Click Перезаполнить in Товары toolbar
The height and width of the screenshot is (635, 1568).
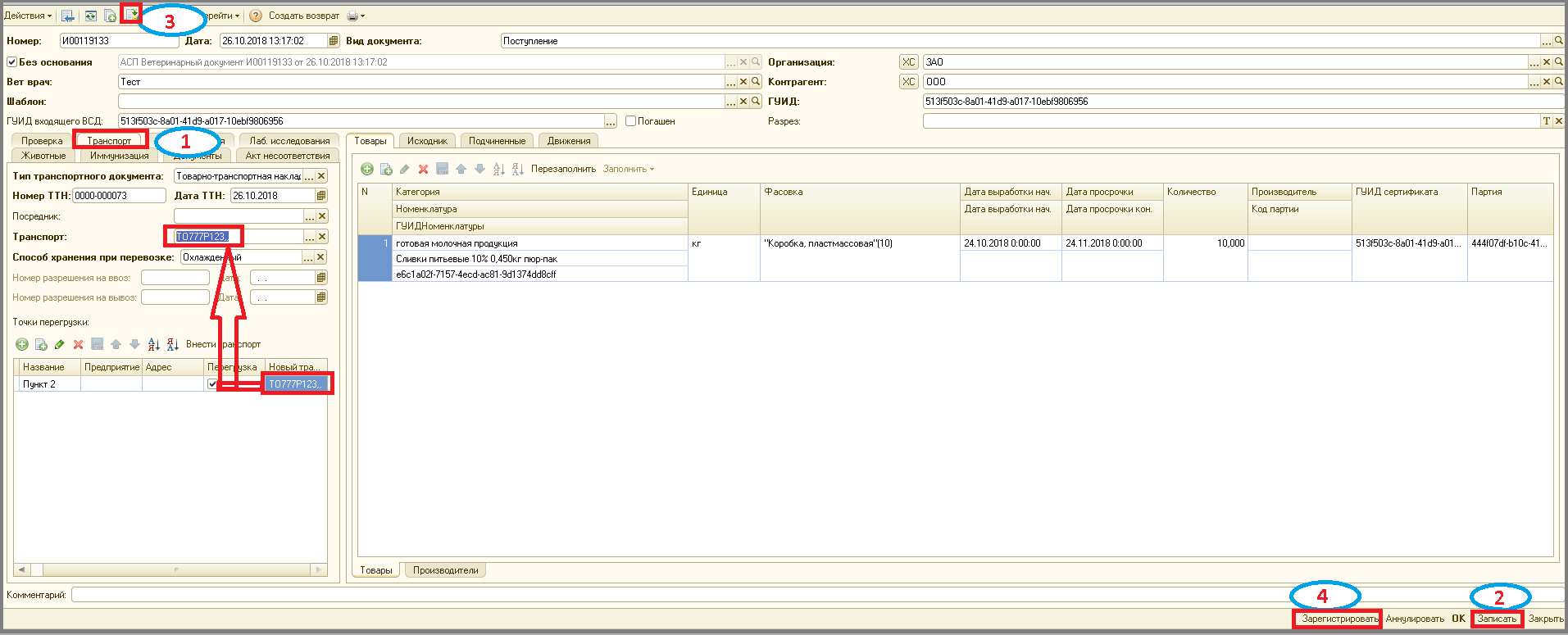tap(563, 169)
